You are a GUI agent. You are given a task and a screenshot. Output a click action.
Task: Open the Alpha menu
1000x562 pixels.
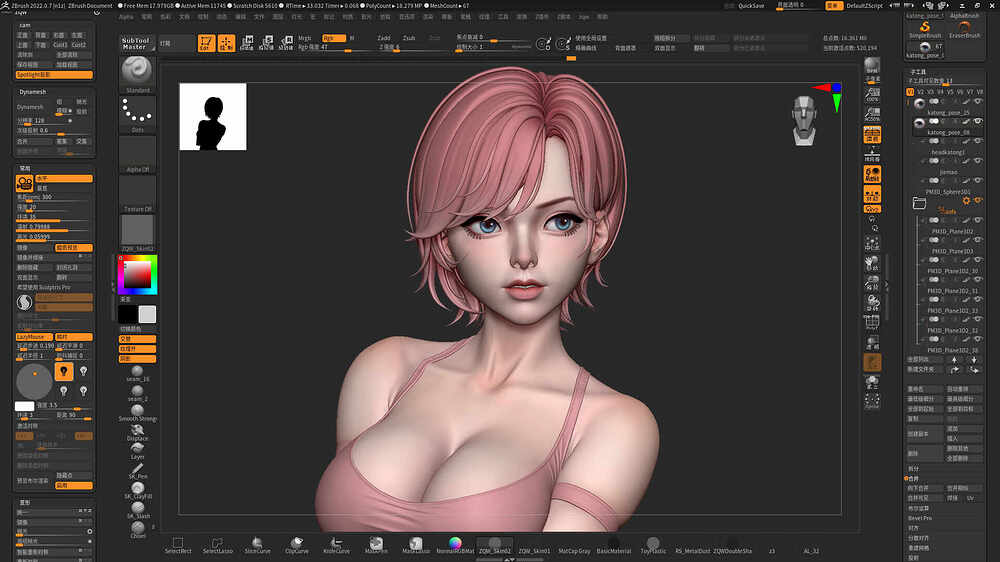pos(126,17)
